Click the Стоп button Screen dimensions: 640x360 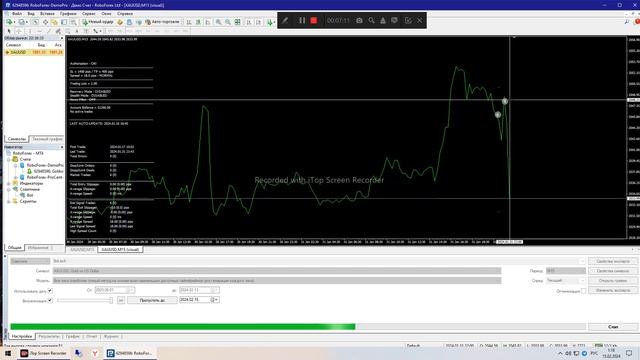613,327
